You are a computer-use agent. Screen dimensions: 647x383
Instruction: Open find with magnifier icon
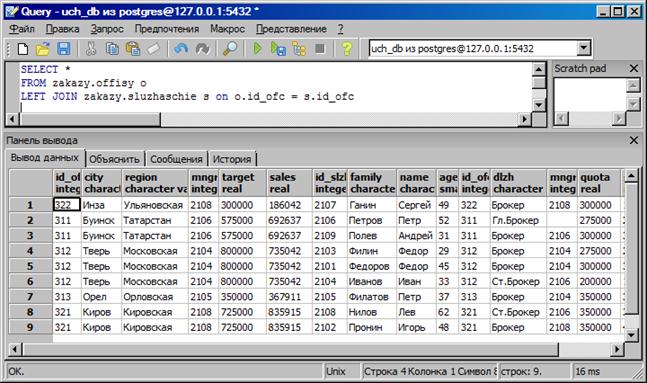(x=230, y=49)
